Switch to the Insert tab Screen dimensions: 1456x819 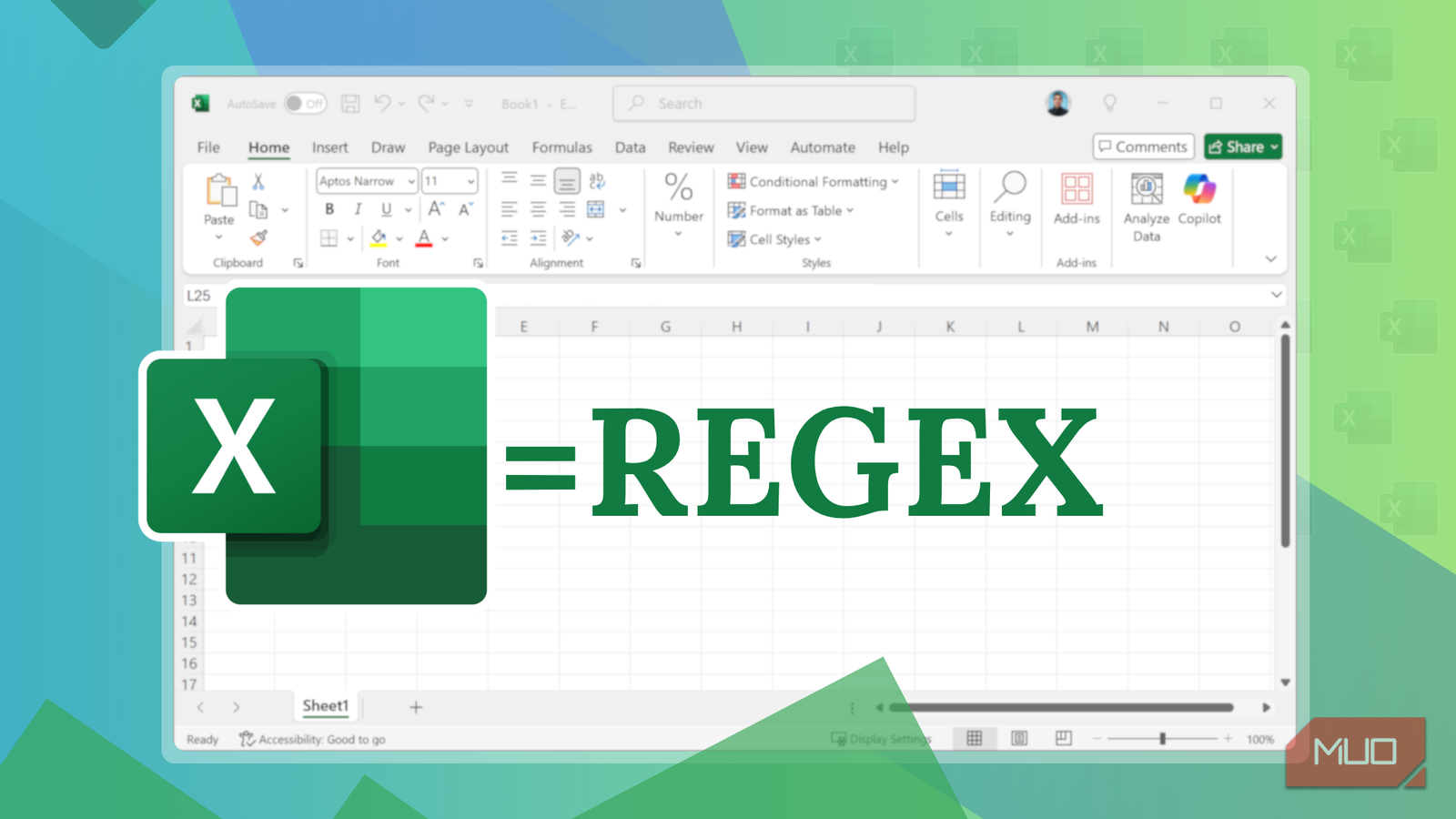click(x=329, y=147)
